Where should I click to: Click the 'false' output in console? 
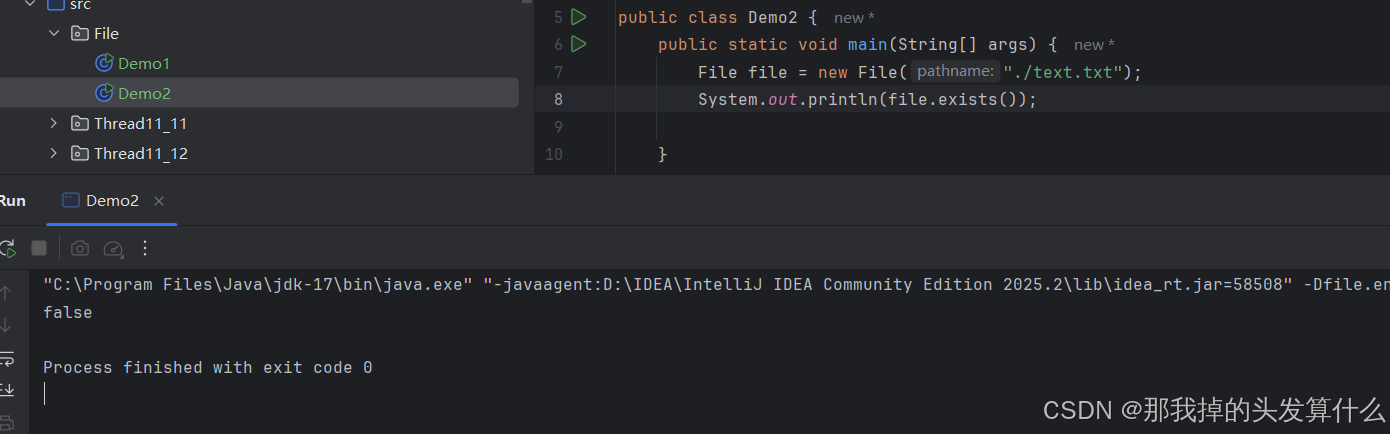[68, 312]
